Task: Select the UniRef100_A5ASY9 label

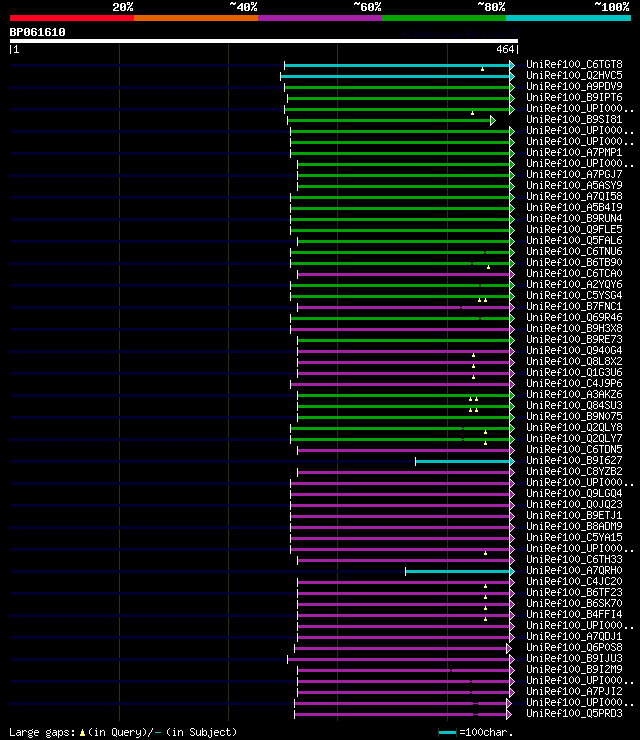Action: [x=574, y=185]
